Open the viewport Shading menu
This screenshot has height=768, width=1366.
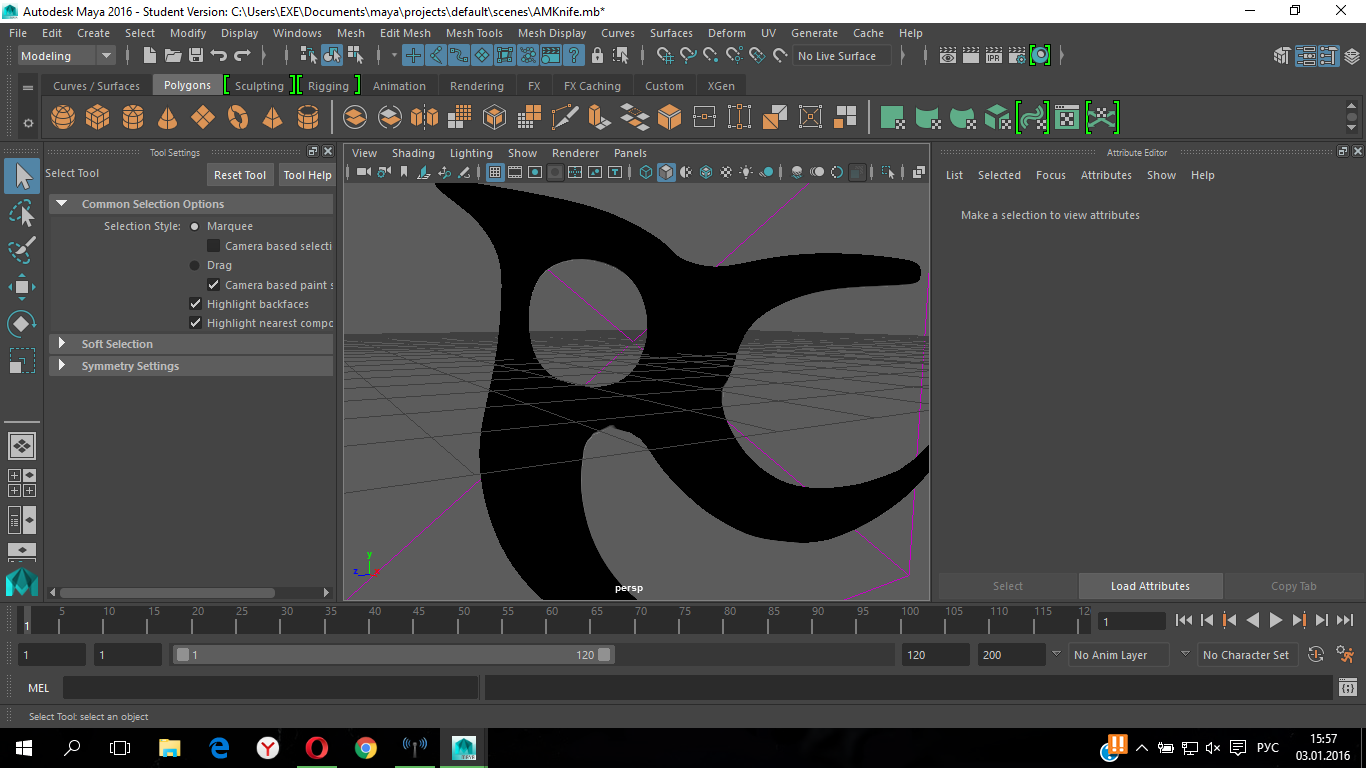[413, 153]
